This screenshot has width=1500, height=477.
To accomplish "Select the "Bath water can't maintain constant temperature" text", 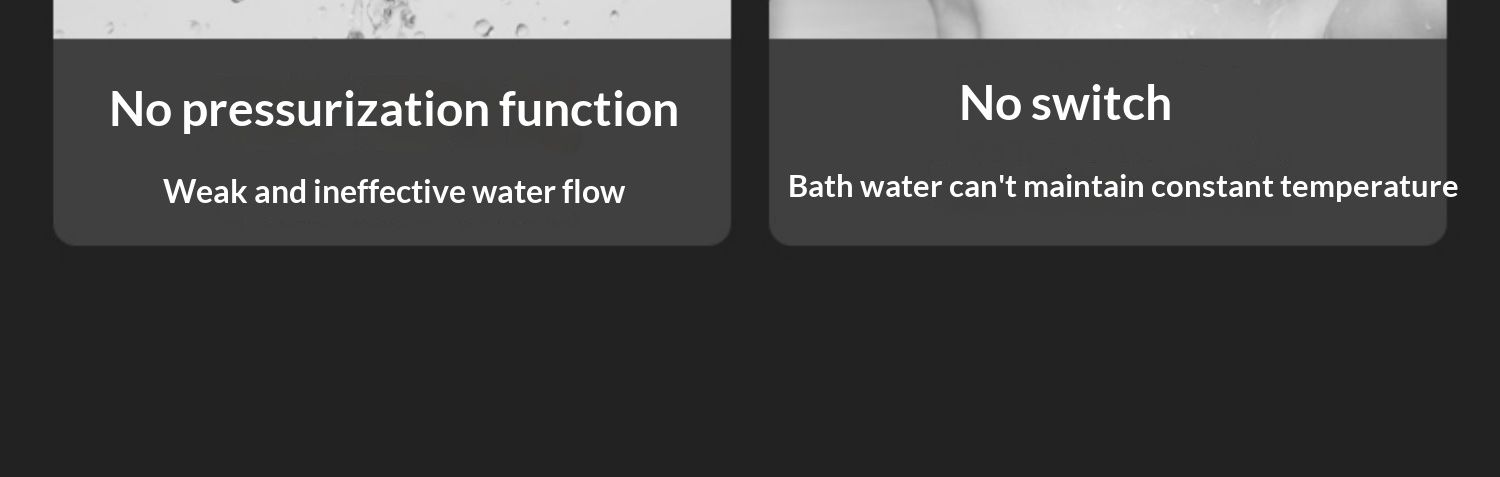I will 1122,187.
